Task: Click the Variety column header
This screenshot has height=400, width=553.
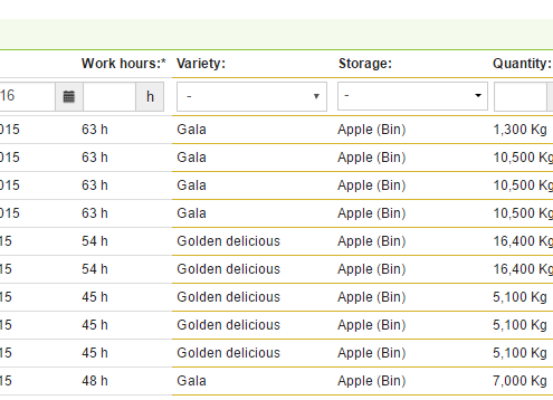Action: [x=201, y=64]
